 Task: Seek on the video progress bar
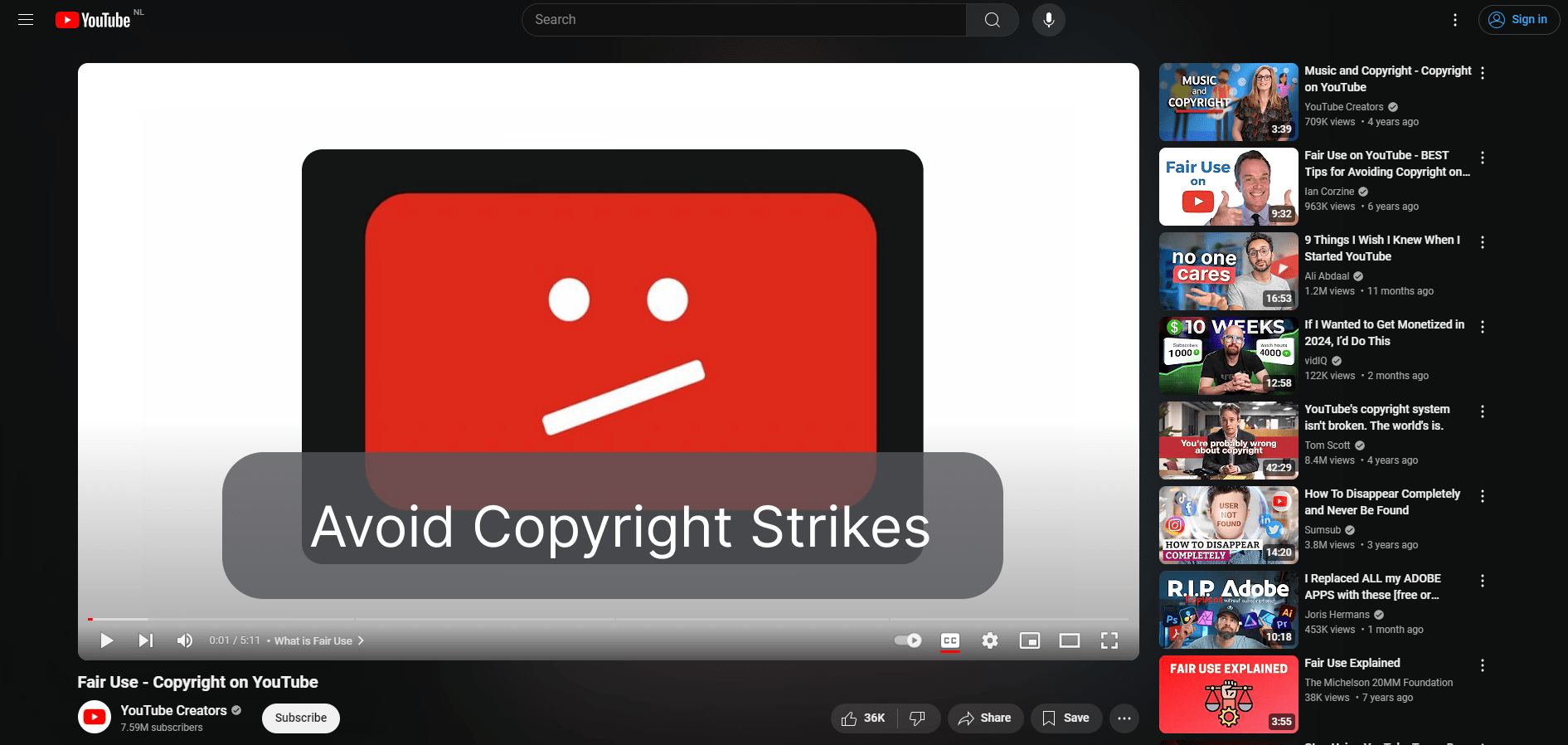coord(609,619)
